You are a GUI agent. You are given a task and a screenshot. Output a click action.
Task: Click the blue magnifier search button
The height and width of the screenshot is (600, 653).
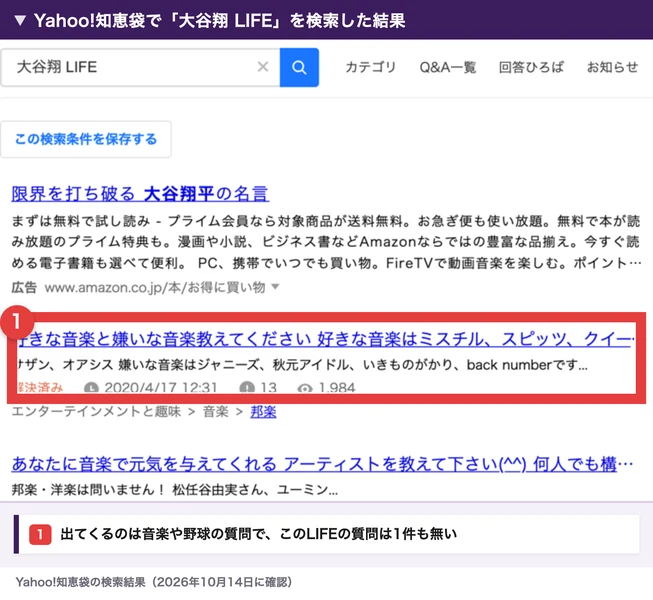(x=299, y=67)
